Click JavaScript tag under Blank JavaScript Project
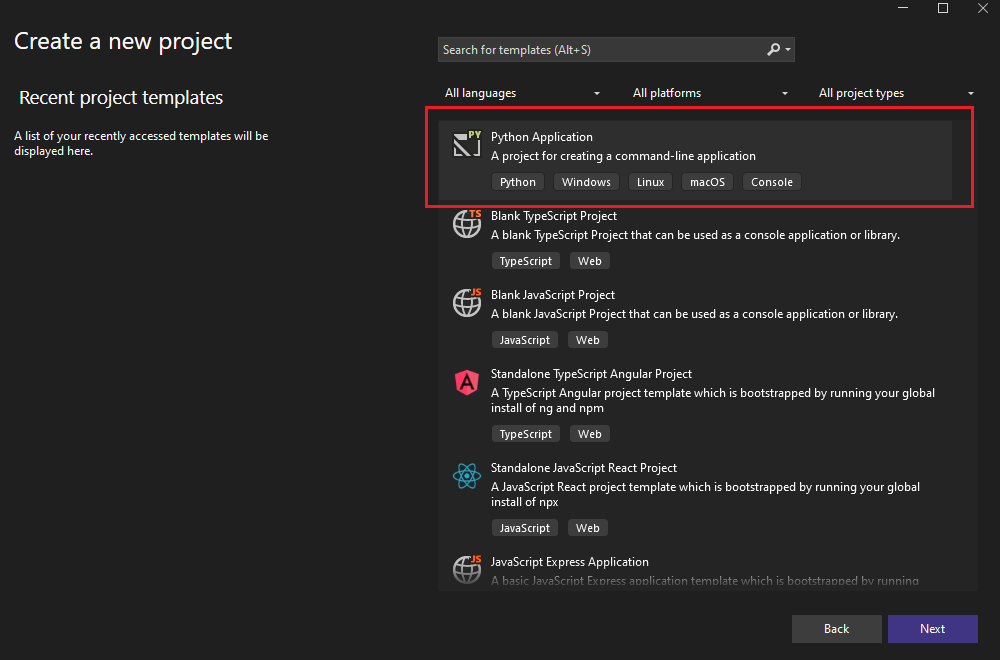Image resolution: width=1000 pixels, height=660 pixels. (x=525, y=341)
